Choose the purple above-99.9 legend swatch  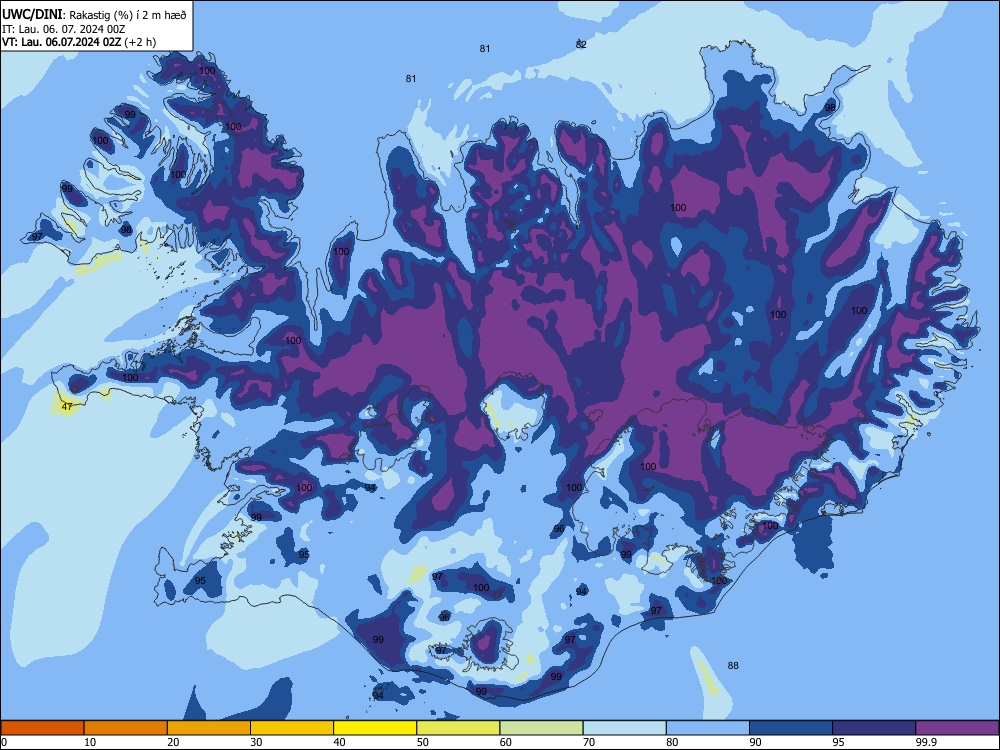pos(957,728)
